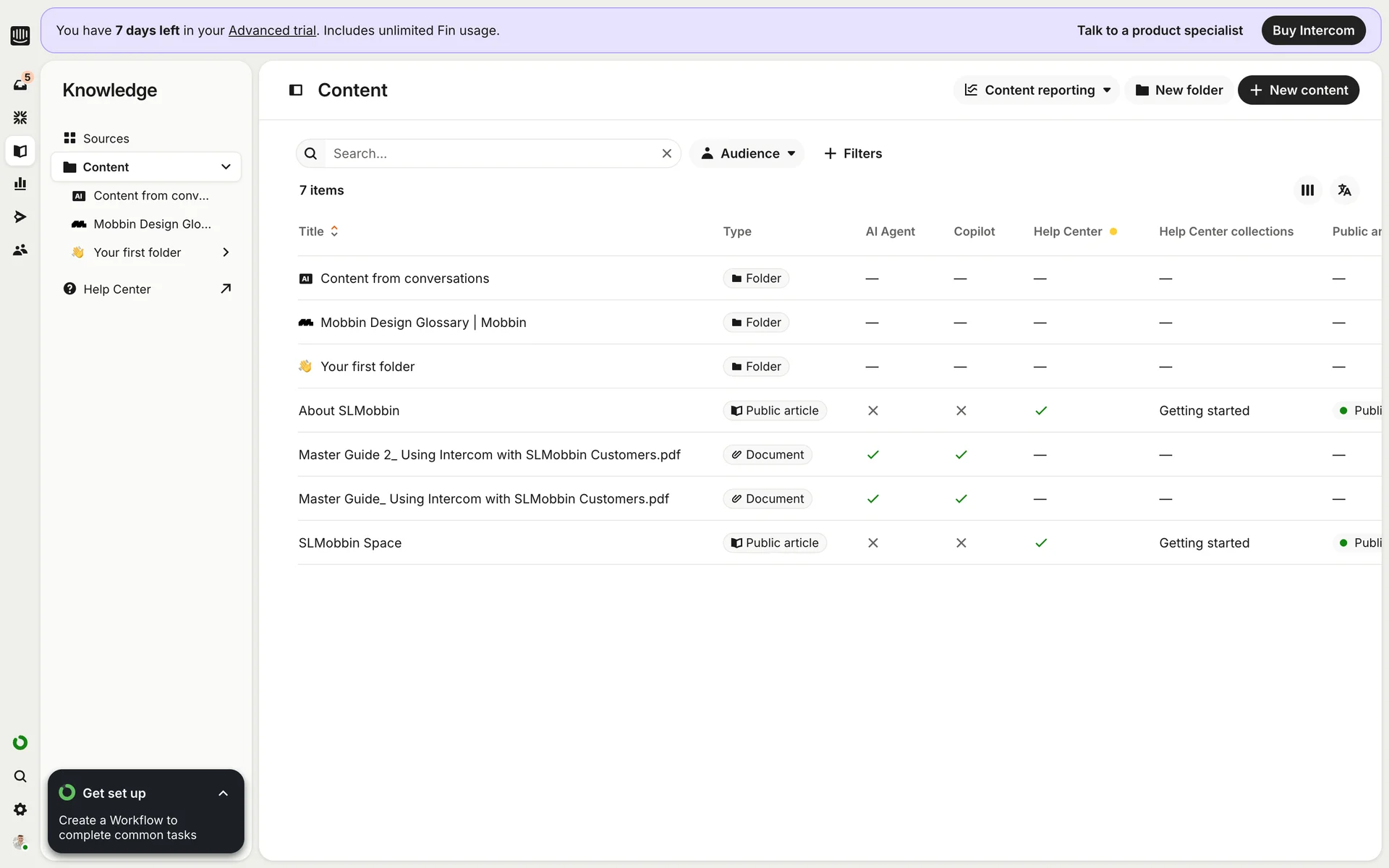
Task: Follow the Advanced trial link
Action: coord(272,30)
